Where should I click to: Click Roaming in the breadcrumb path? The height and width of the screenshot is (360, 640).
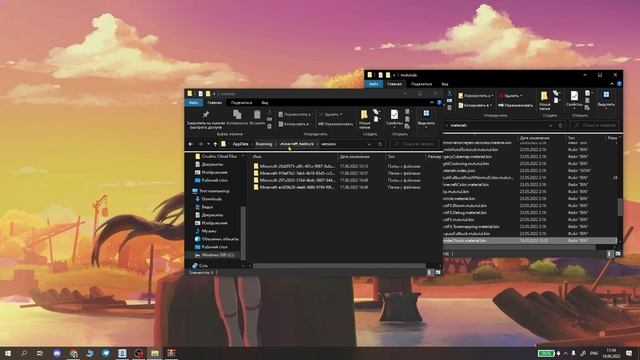[x=264, y=144]
